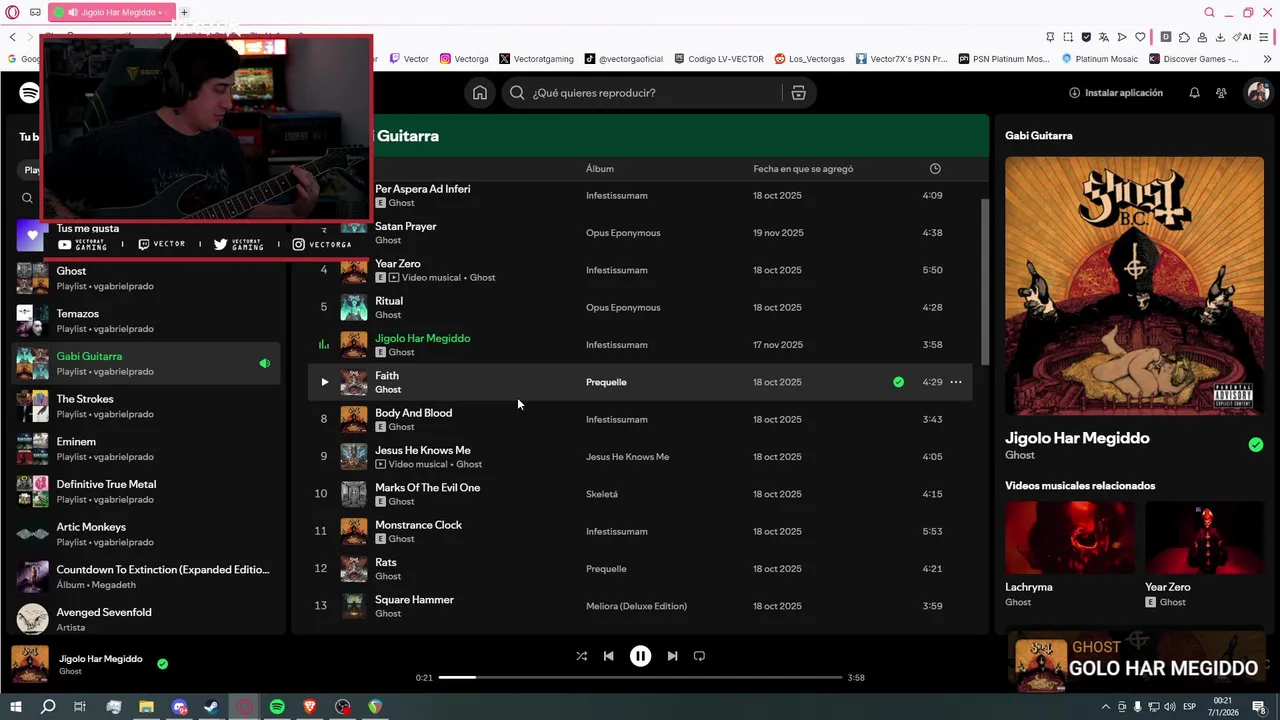1280x720 pixels.
Task: Play the Faith track row button
Action: [324, 382]
